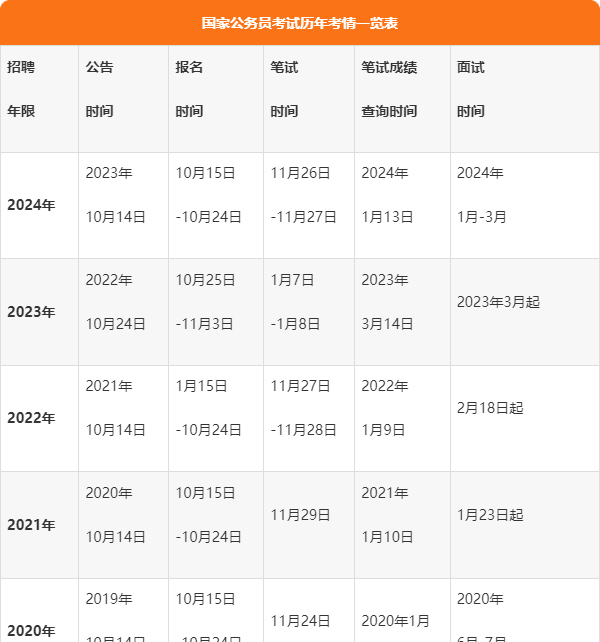
Task: Click the 10月25日 to 11月3日 registration cell
Action: pyautogui.click(x=205, y=302)
